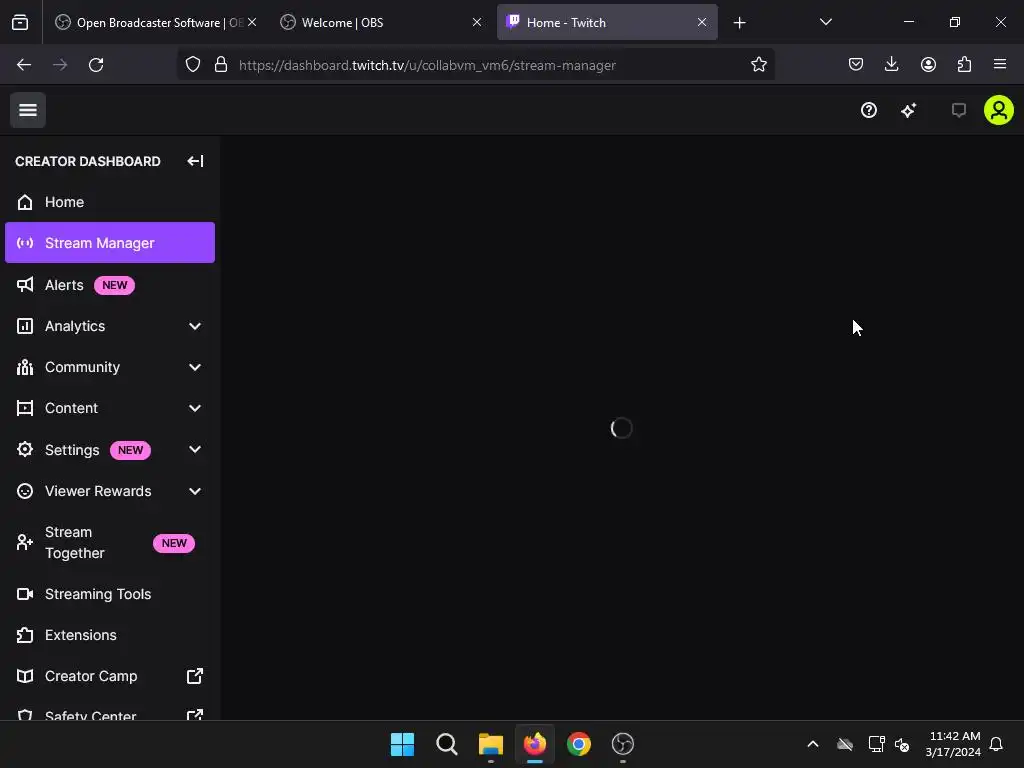Image resolution: width=1024 pixels, height=768 pixels.
Task: Click the muted volume tray icon
Action: pyautogui.click(x=902, y=744)
